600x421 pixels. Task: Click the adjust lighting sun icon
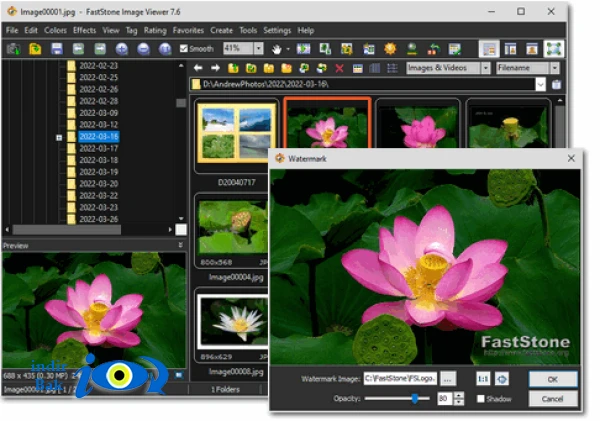pyautogui.click(x=390, y=49)
